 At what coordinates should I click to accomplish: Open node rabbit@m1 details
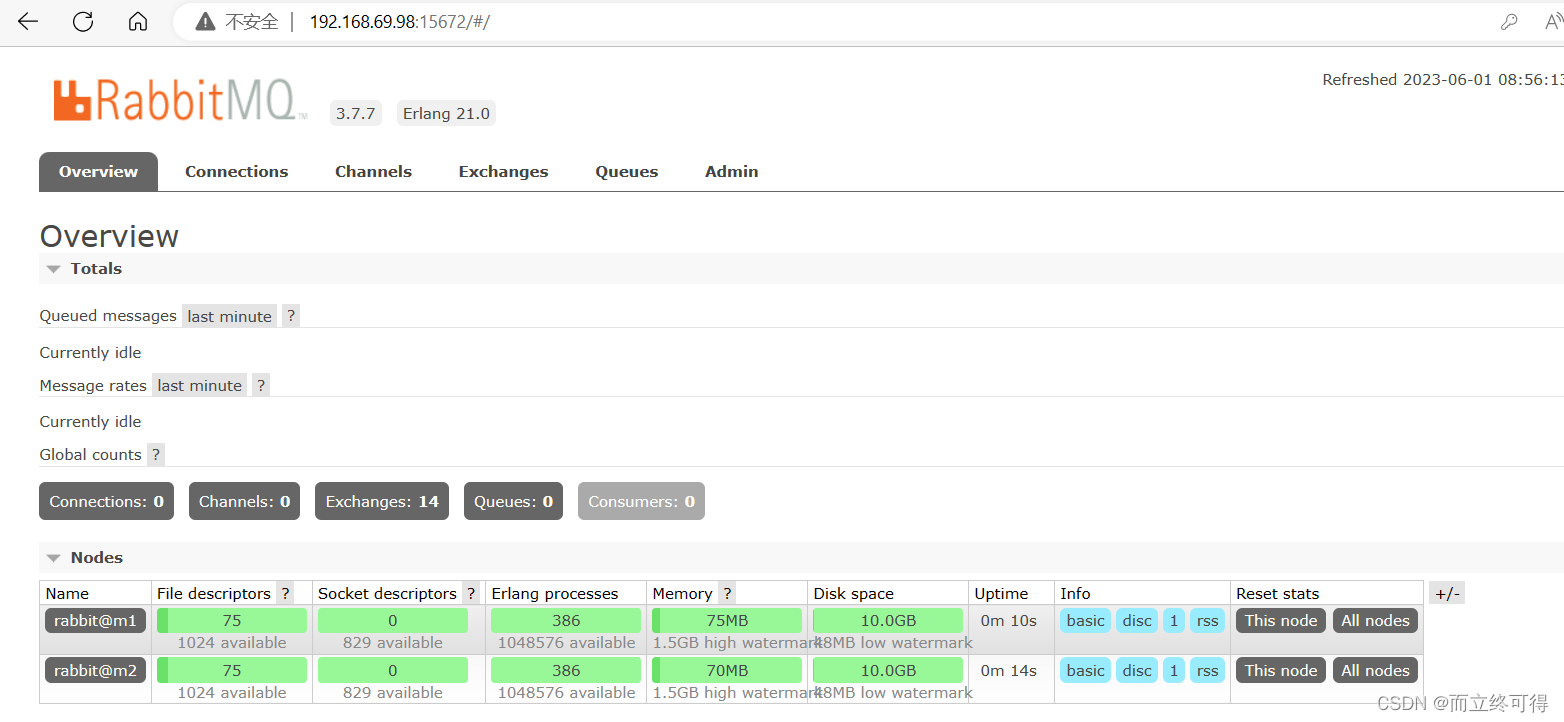point(95,620)
